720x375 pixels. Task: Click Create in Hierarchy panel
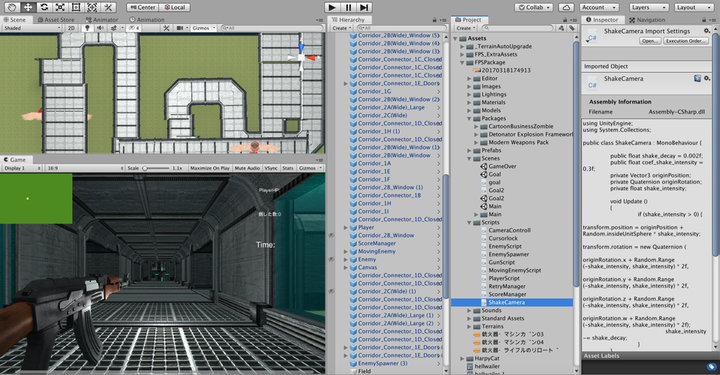coord(341,28)
